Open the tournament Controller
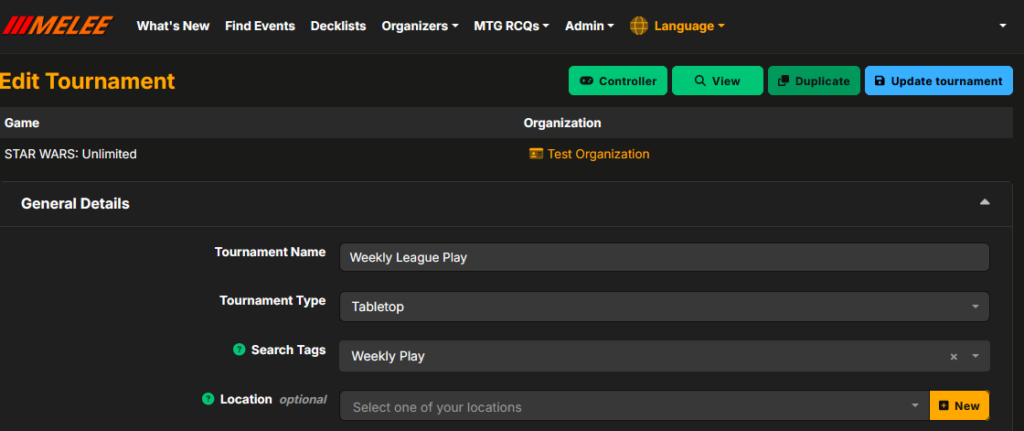 click(x=617, y=81)
